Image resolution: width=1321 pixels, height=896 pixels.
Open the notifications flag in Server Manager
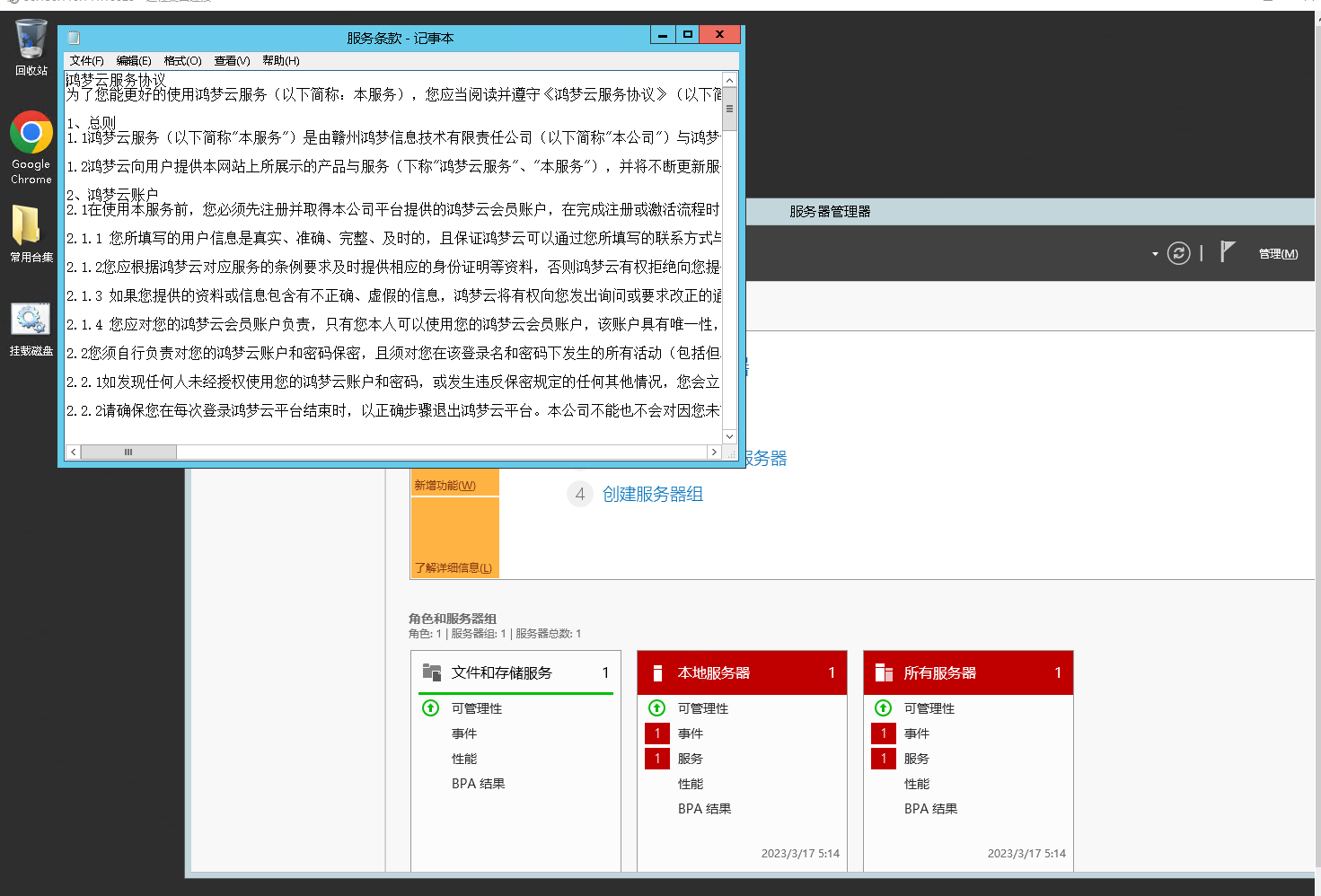(x=1228, y=252)
